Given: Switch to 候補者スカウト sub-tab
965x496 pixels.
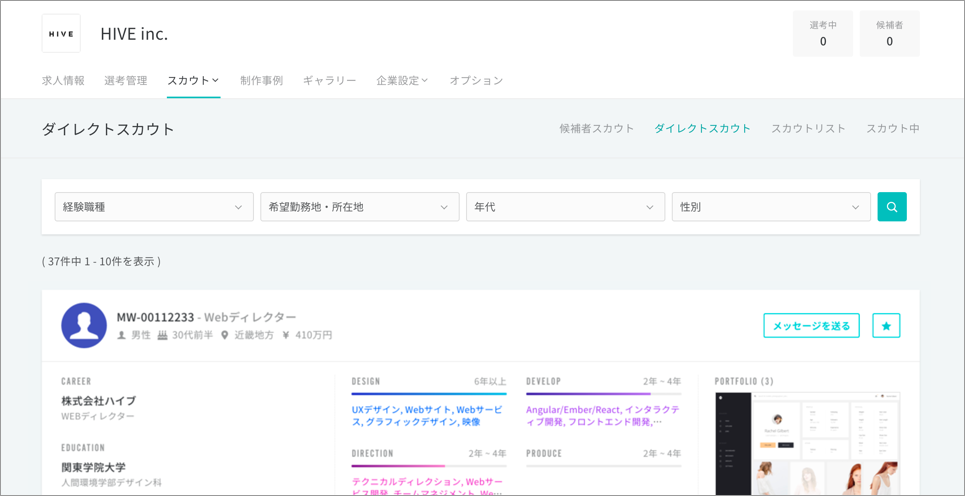Looking at the screenshot, I should click(x=596, y=129).
